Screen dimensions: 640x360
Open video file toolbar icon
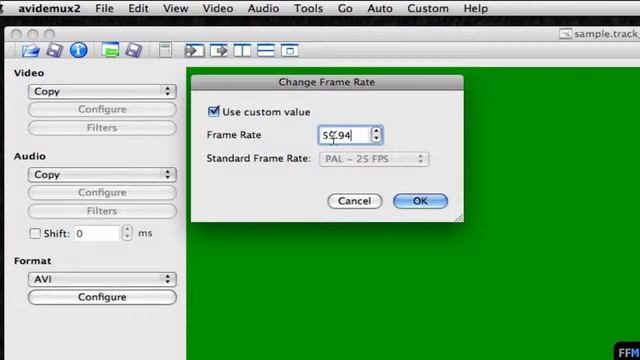tap(31, 51)
